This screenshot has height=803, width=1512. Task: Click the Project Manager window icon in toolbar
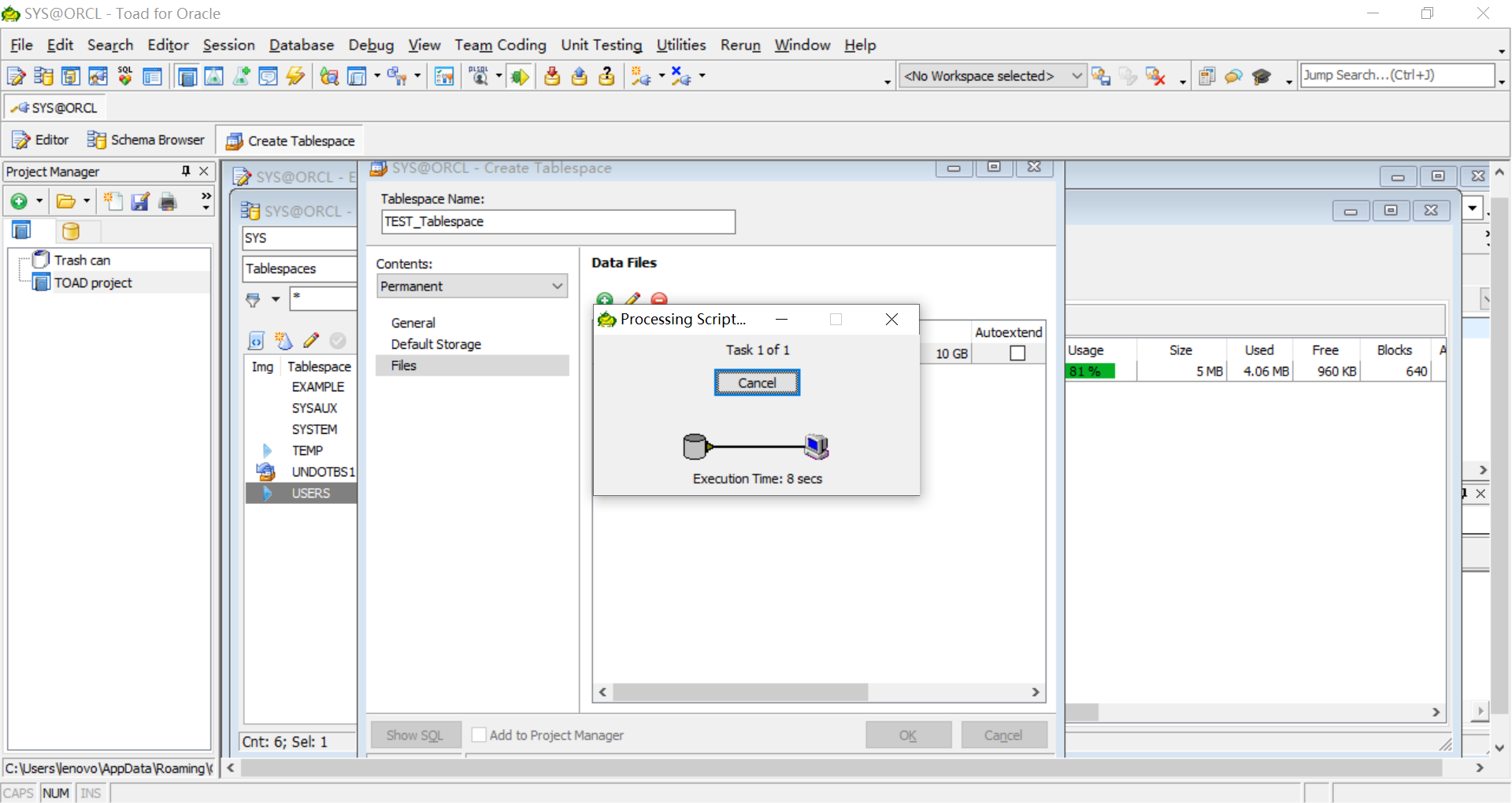[x=187, y=76]
